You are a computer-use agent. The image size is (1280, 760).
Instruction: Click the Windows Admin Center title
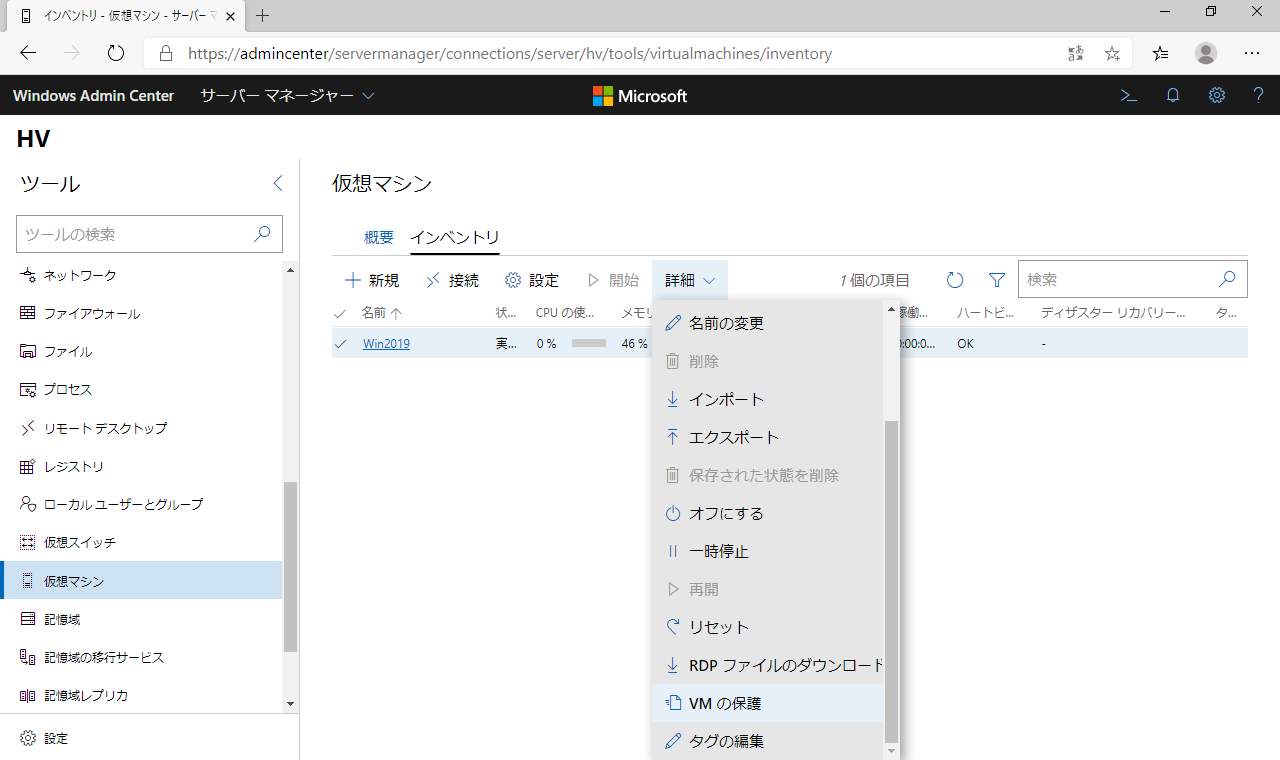click(93, 96)
